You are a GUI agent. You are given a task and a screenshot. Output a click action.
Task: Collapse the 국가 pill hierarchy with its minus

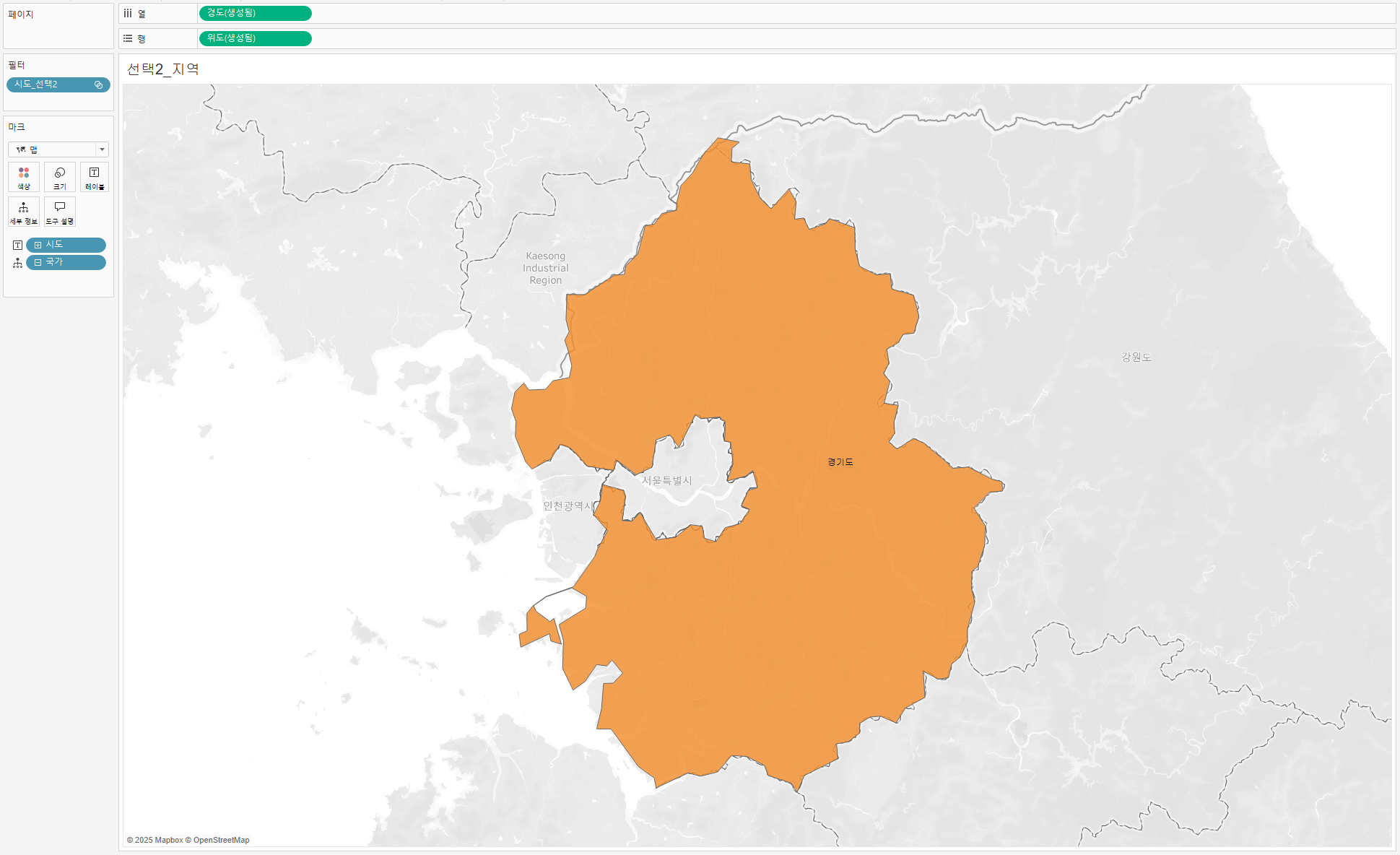38,263
